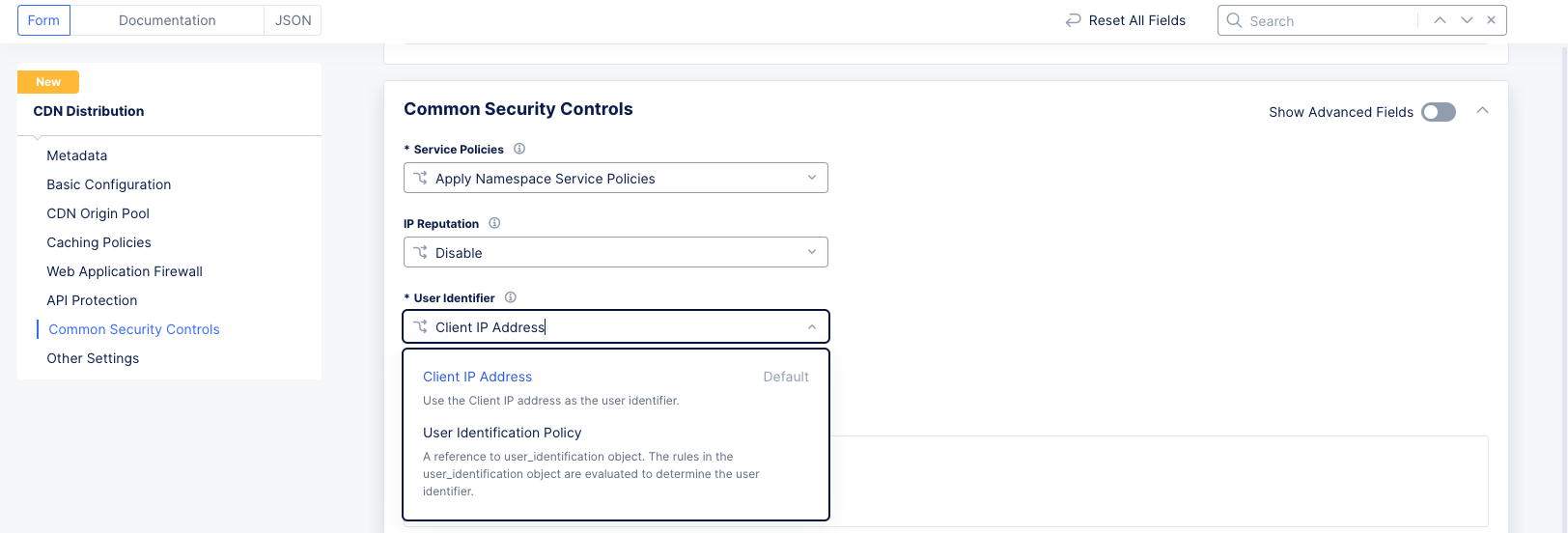Navigate to Web Application Firewall section
Viewport: 1568px width, 533px height.
coord(125,271)
